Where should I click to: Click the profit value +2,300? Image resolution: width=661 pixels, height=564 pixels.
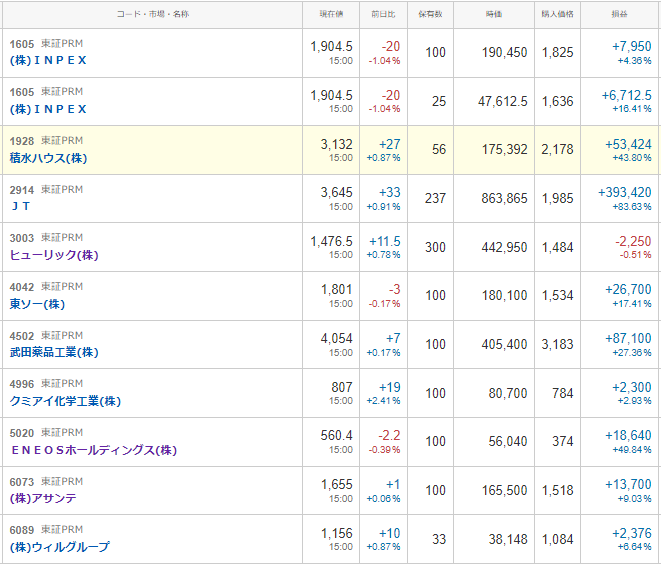[x=631, y=387]
